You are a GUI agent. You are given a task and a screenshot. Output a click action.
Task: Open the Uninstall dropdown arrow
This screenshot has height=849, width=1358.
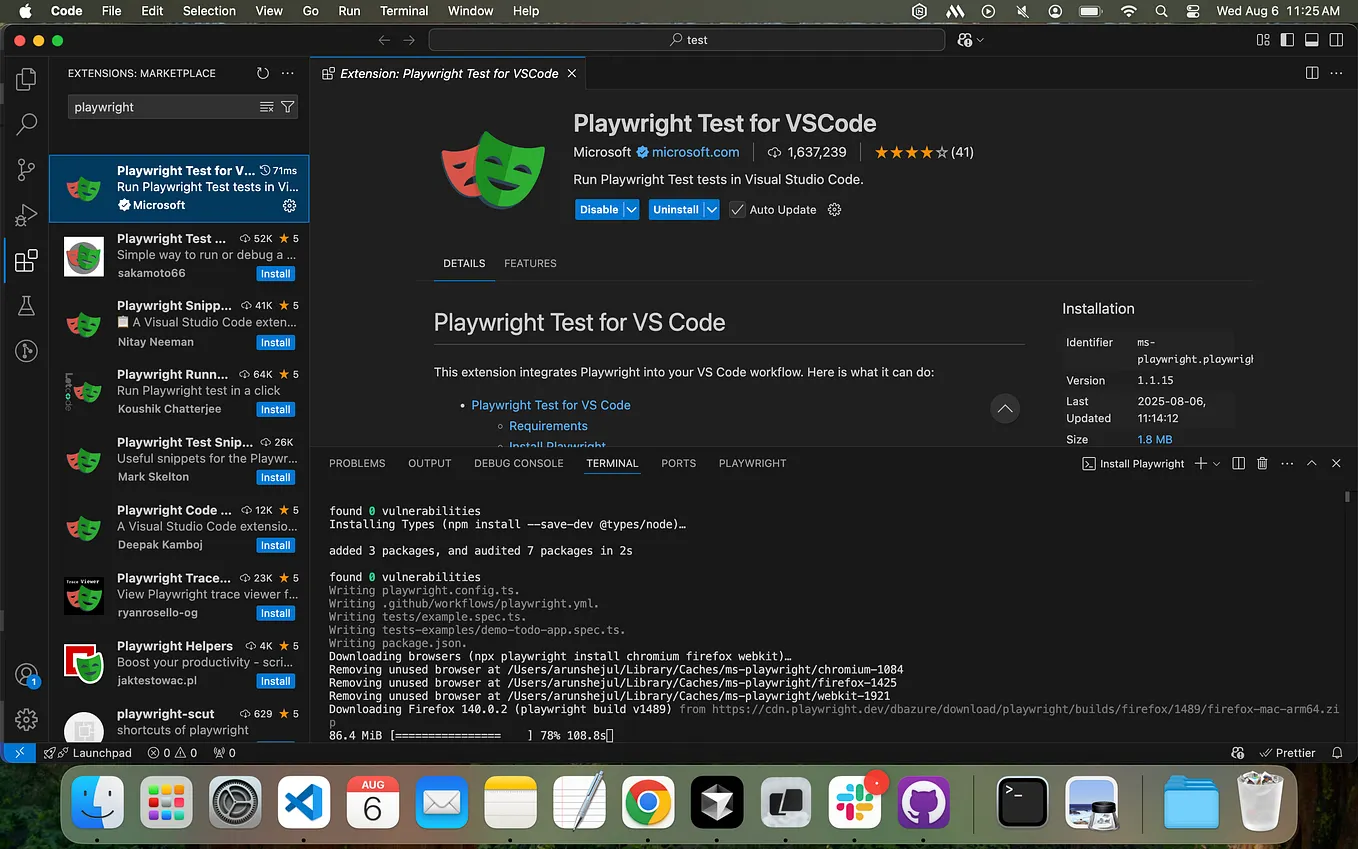tap(711, 210)
